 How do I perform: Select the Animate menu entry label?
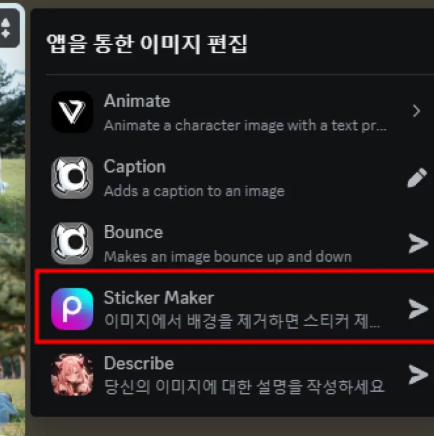(x=137, y=101)
